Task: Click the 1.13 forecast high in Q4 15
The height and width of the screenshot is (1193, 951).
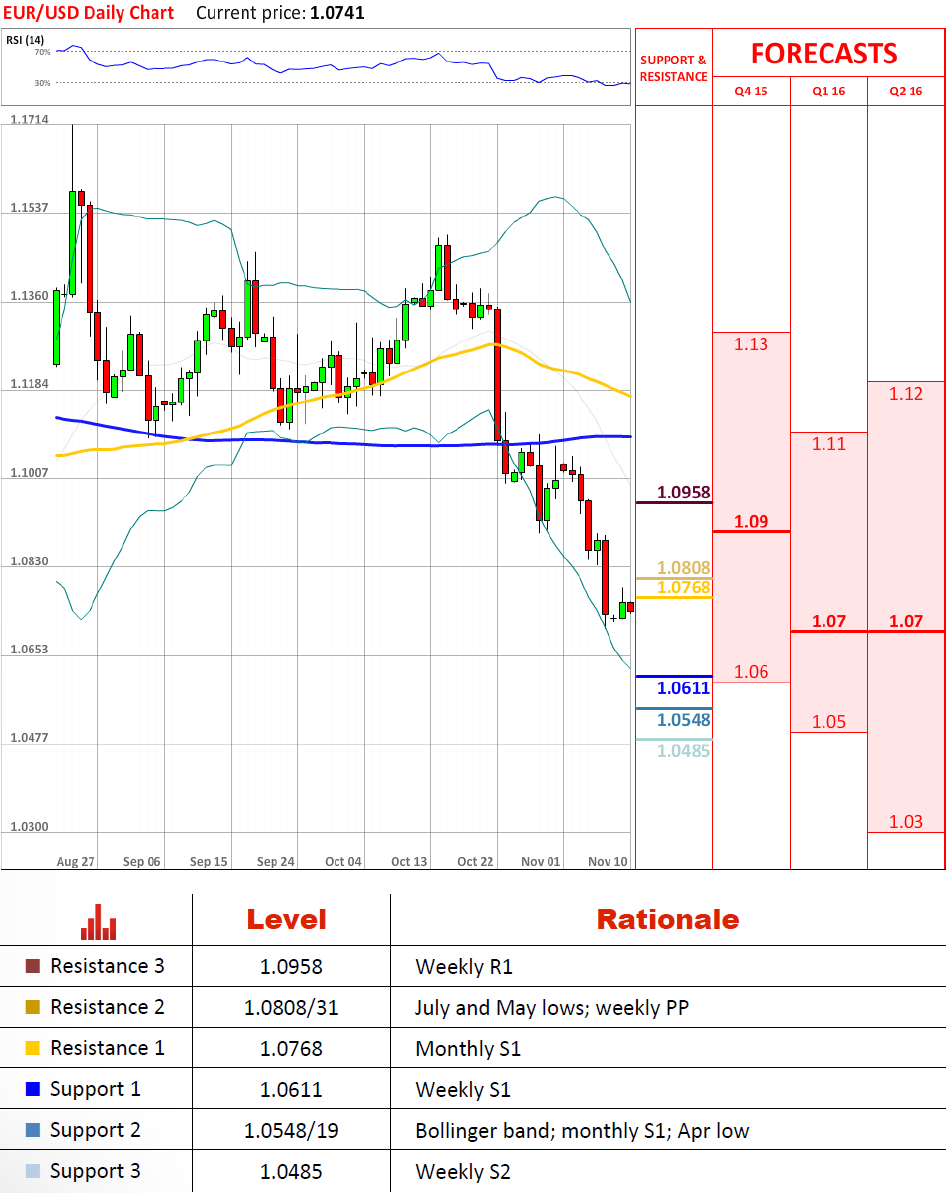Action: [x=751, y=344]
